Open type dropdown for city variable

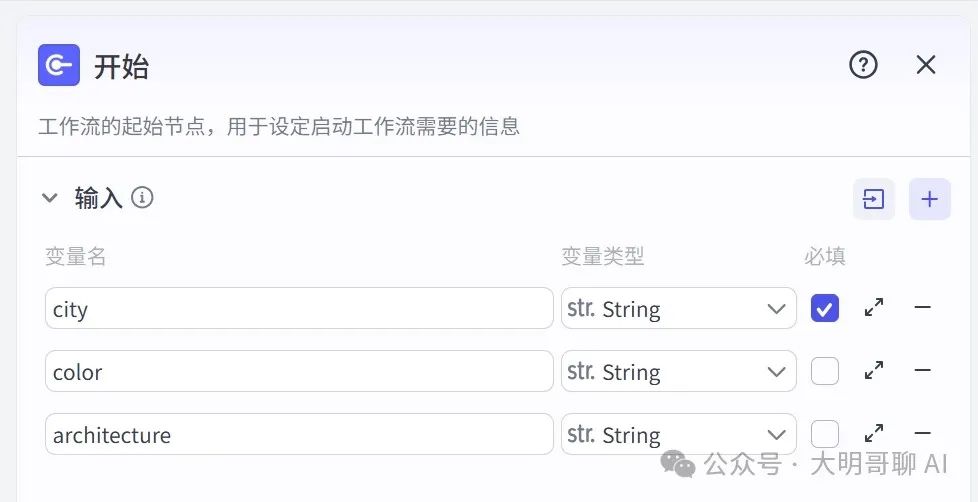(x=678, y=308)
